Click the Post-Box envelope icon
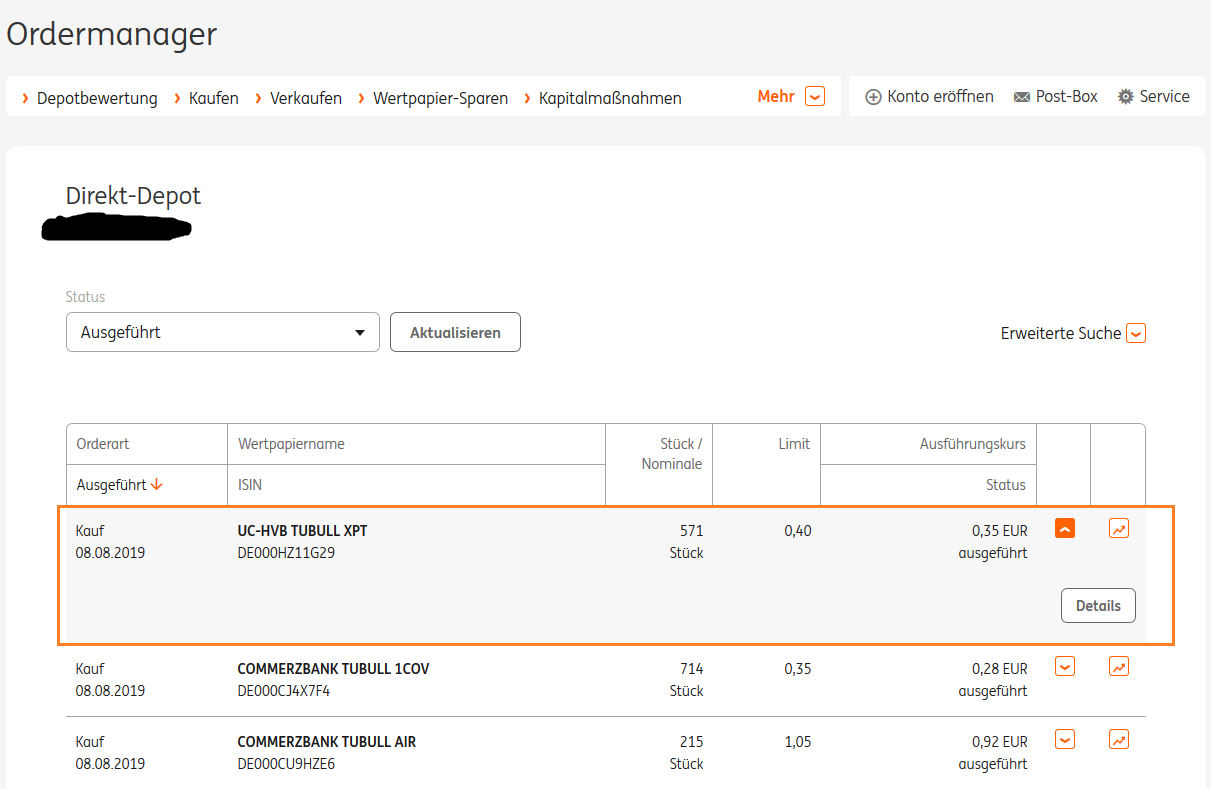The image size is (1211, 789). pos(1022,97)
